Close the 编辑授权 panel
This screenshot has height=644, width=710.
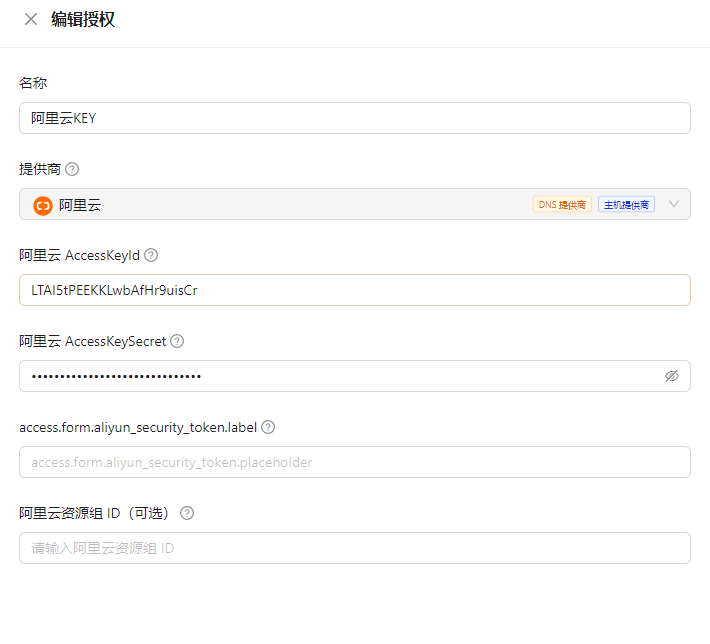[x=31, y=19]
